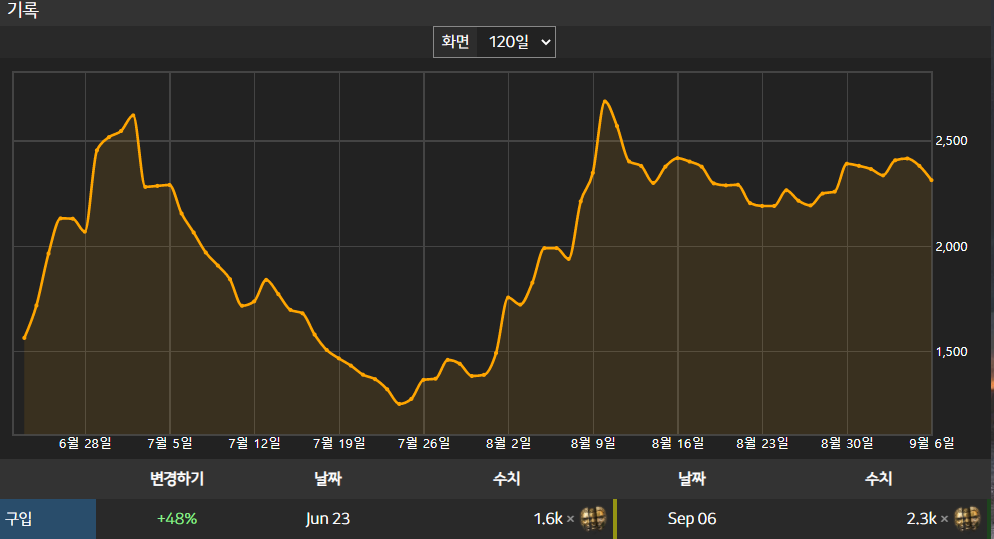
Task: Click the chart's first data point at the left edge
Action: click(x=24, y=338)
